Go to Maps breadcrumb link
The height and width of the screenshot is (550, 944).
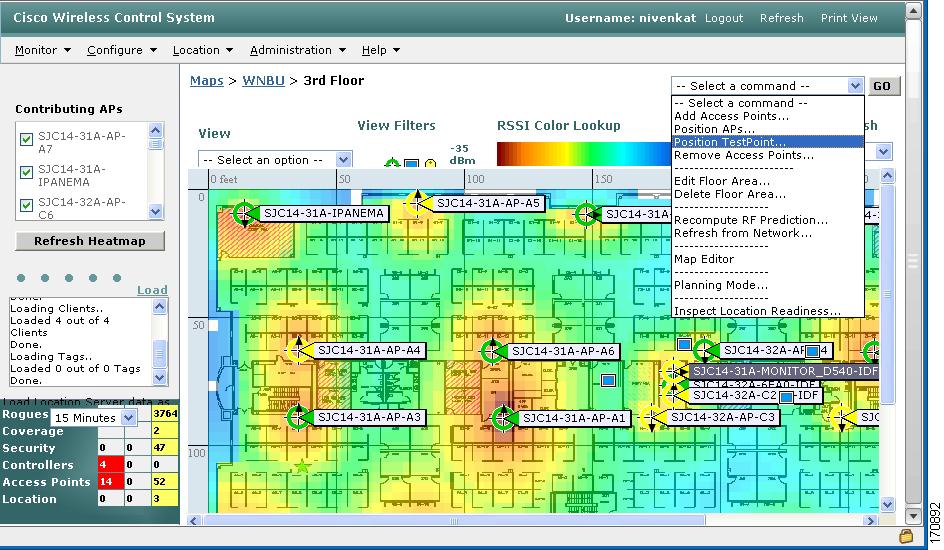click(x=206, y=81)
